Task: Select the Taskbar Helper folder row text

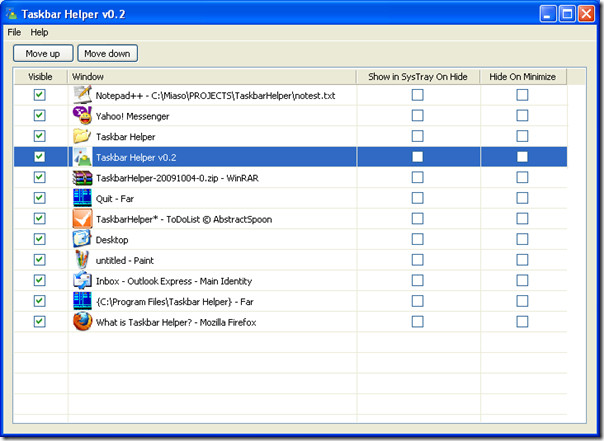Action: click(x=126, y=137)
